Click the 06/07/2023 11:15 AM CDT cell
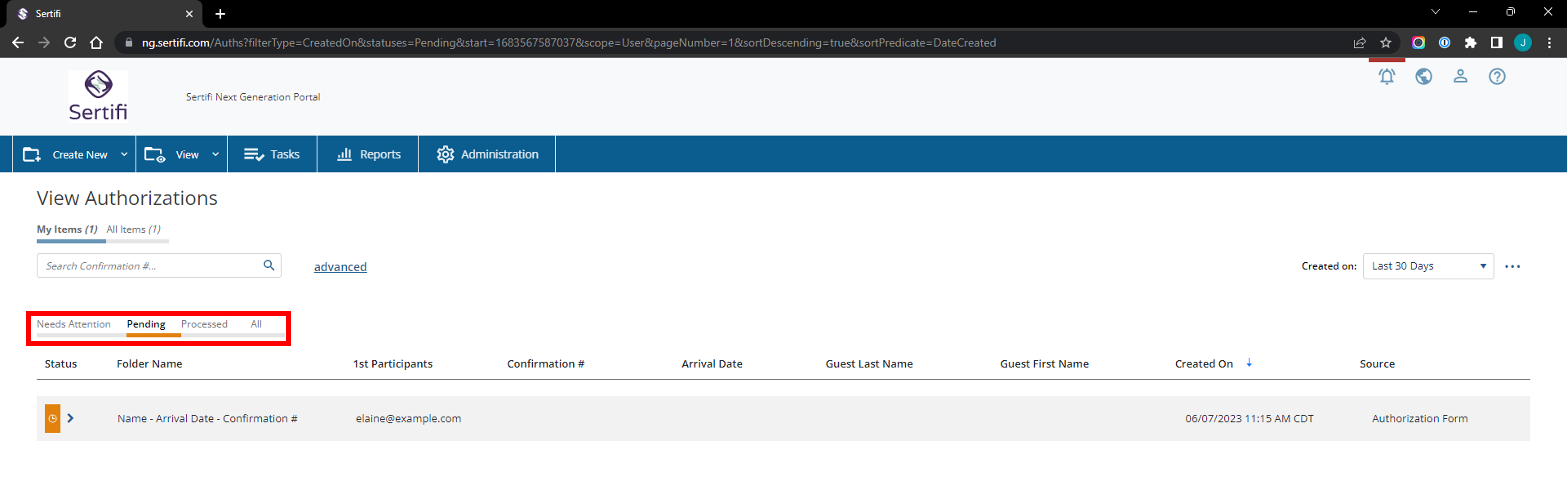The height and width of the screenshot is (480, 1568). [x=1249, y=418]
